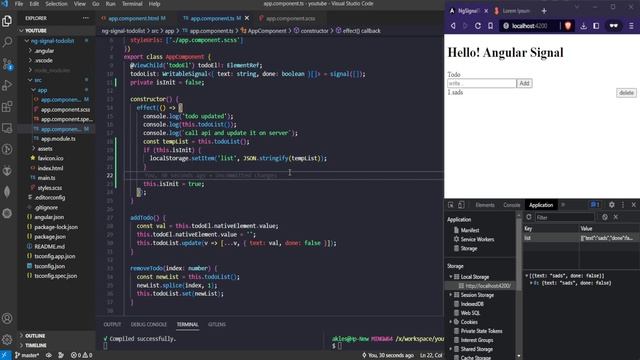Image resolution: width=640 pixels, height=360 pixels.
Task: Reload the localhost page in browser
Action: click(x=478, y=26)
